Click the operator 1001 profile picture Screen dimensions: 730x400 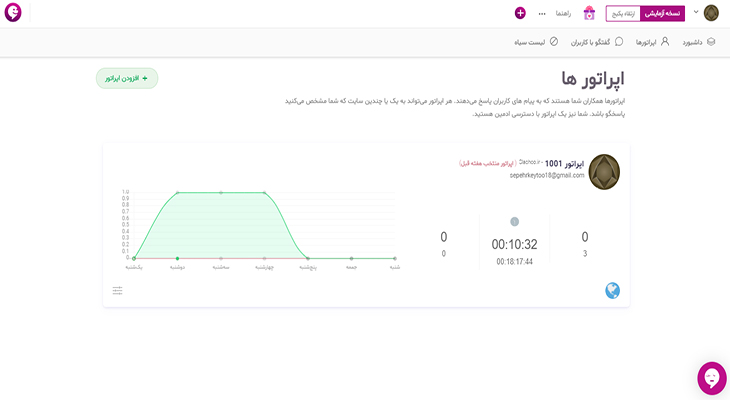(604, 171)
